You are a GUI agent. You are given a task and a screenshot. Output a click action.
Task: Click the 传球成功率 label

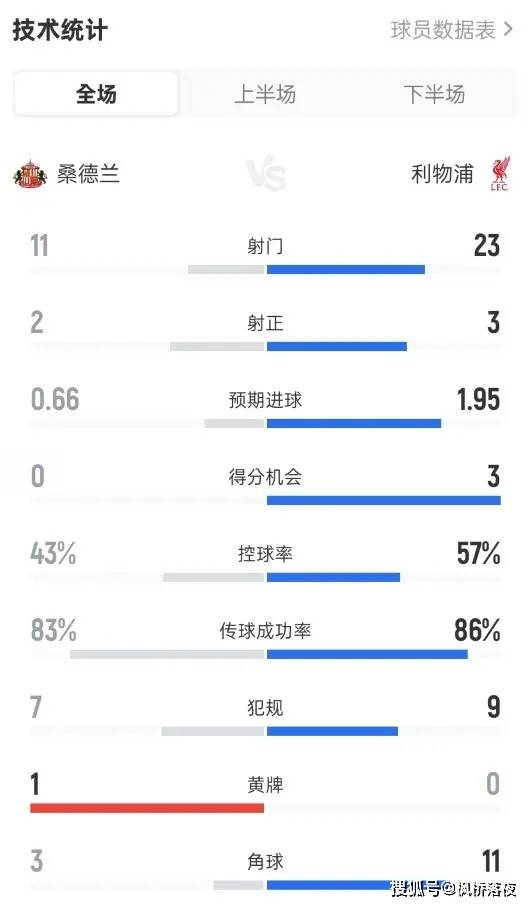265,630
